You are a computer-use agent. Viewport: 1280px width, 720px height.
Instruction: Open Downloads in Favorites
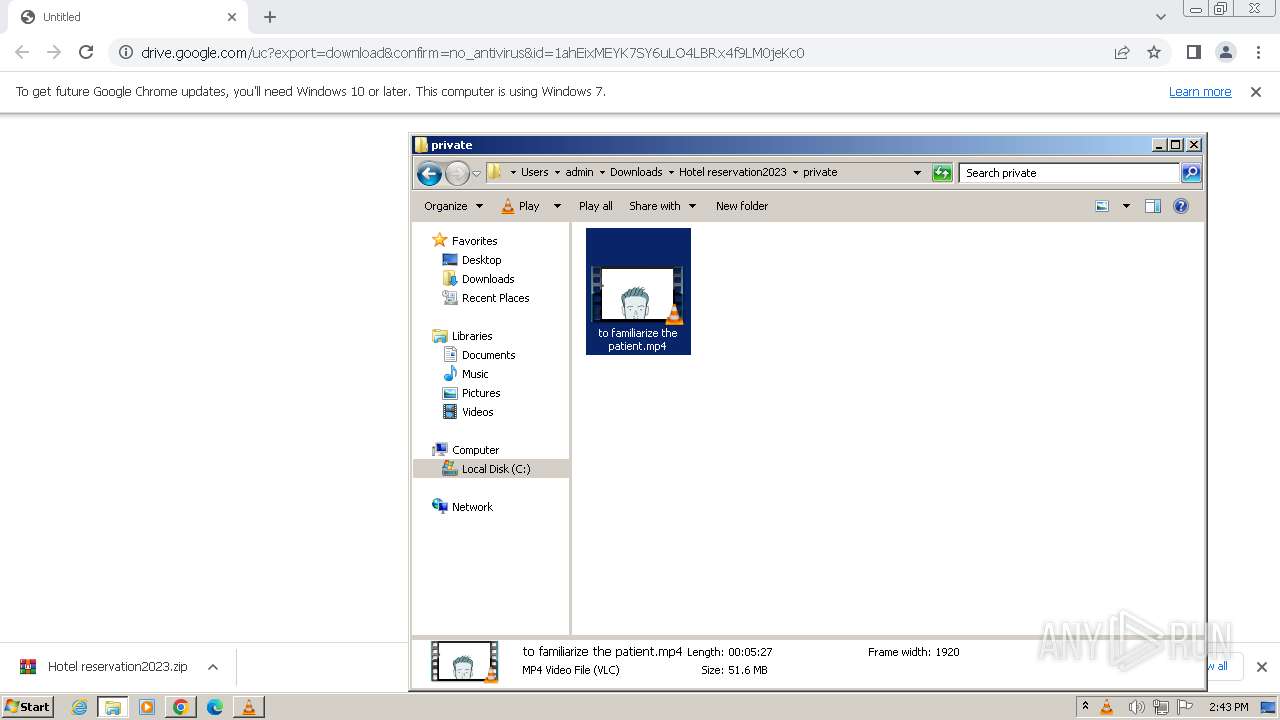[x=488, y=279]
